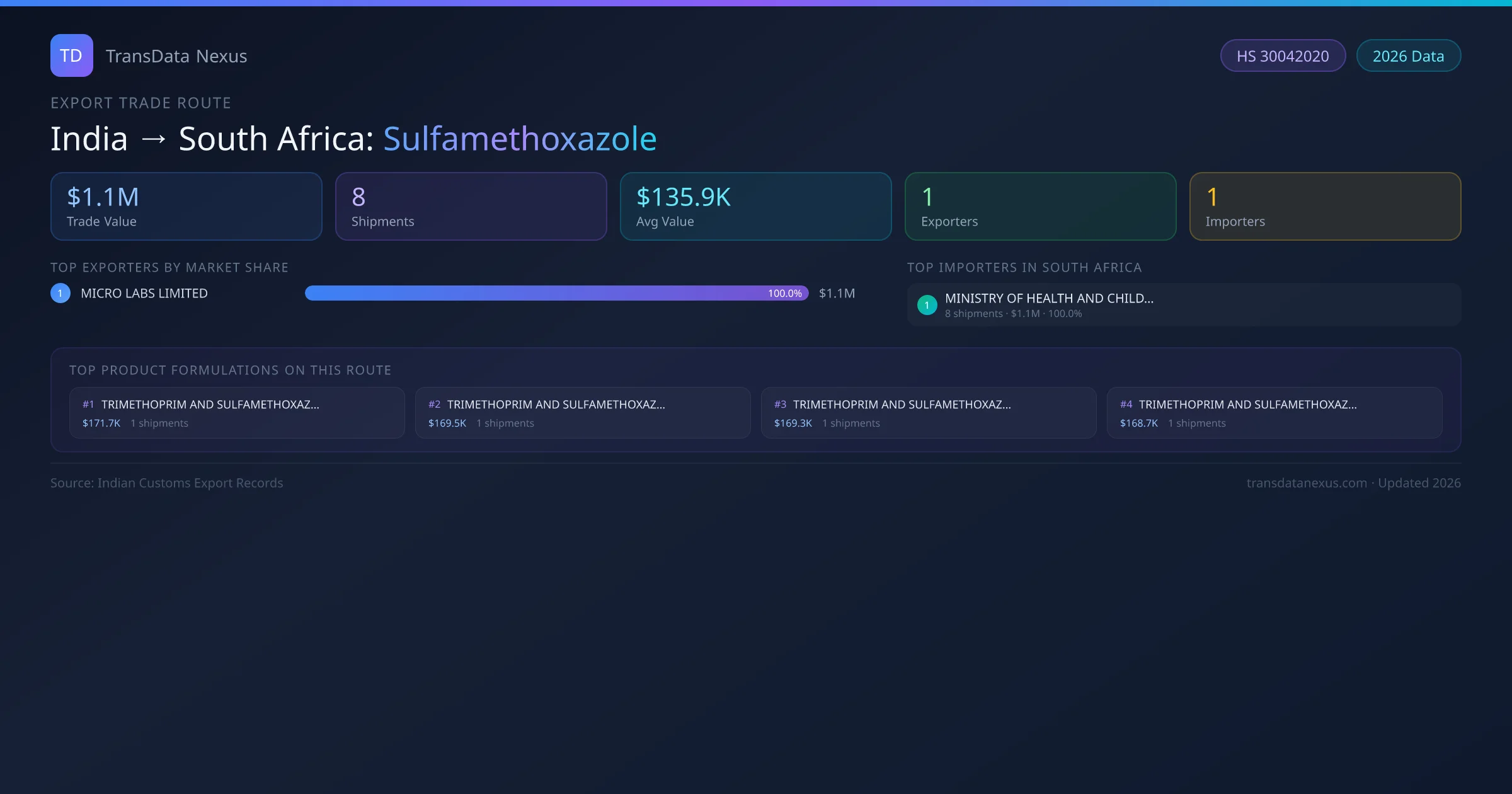This screenshot has height=794, width=1512.
Task: Click the Sulfamethoxazole title text
Action: tap(520, 139)
